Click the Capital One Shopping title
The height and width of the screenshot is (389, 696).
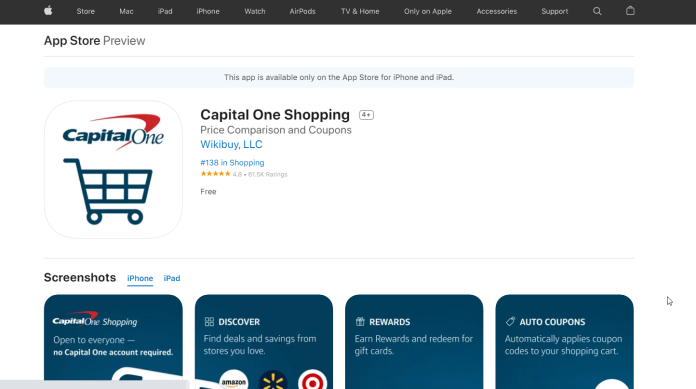click(275, 115)
